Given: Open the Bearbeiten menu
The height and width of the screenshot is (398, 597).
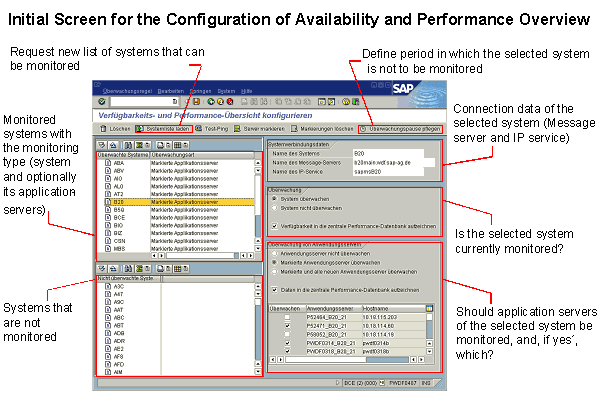Looking at the screenshot, I should [171, 91].
